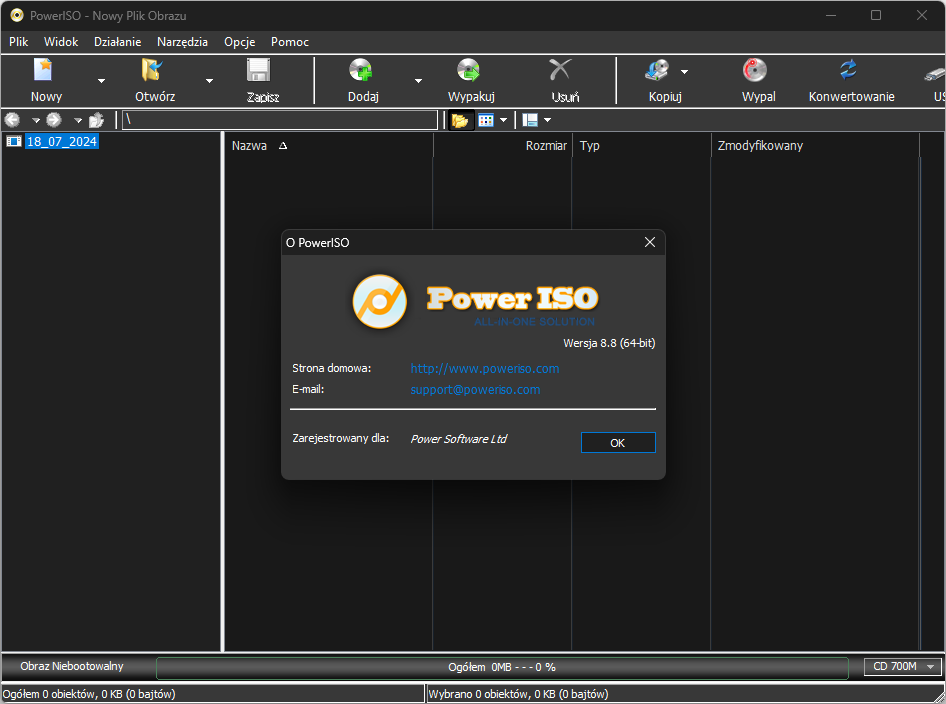946x704 pixels.
Task: Click the Zapisz floppy disk icon
Action: tap(259, 70)
